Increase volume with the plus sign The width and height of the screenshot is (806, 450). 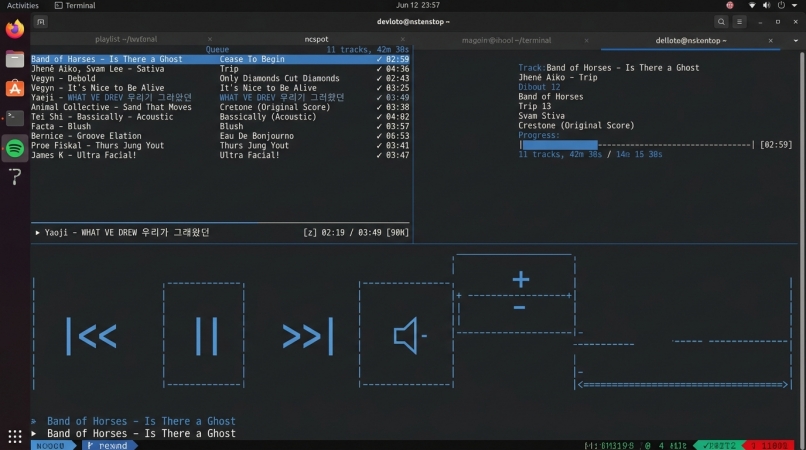coord(521,279)
